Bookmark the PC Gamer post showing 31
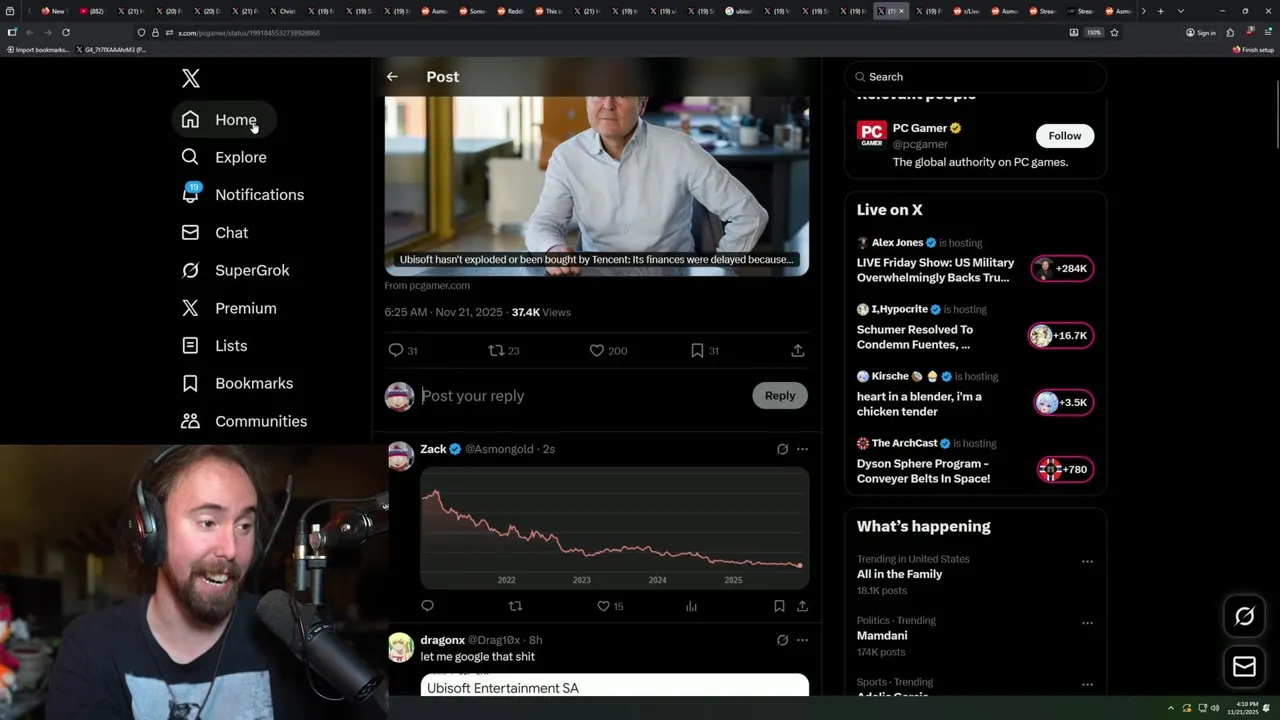Image resolution: width=1280 pixels, height=720 pixels. [x=697, y=350]
